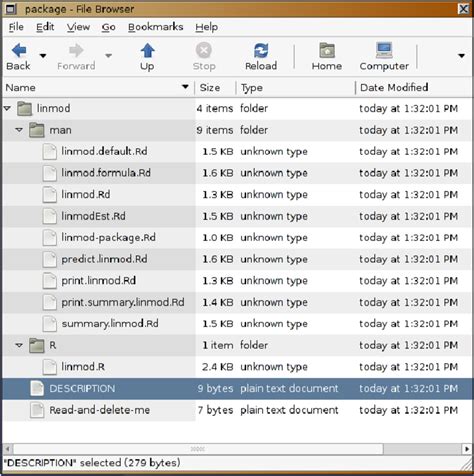
Task: Open the View menu
Action: click(78, 27)
